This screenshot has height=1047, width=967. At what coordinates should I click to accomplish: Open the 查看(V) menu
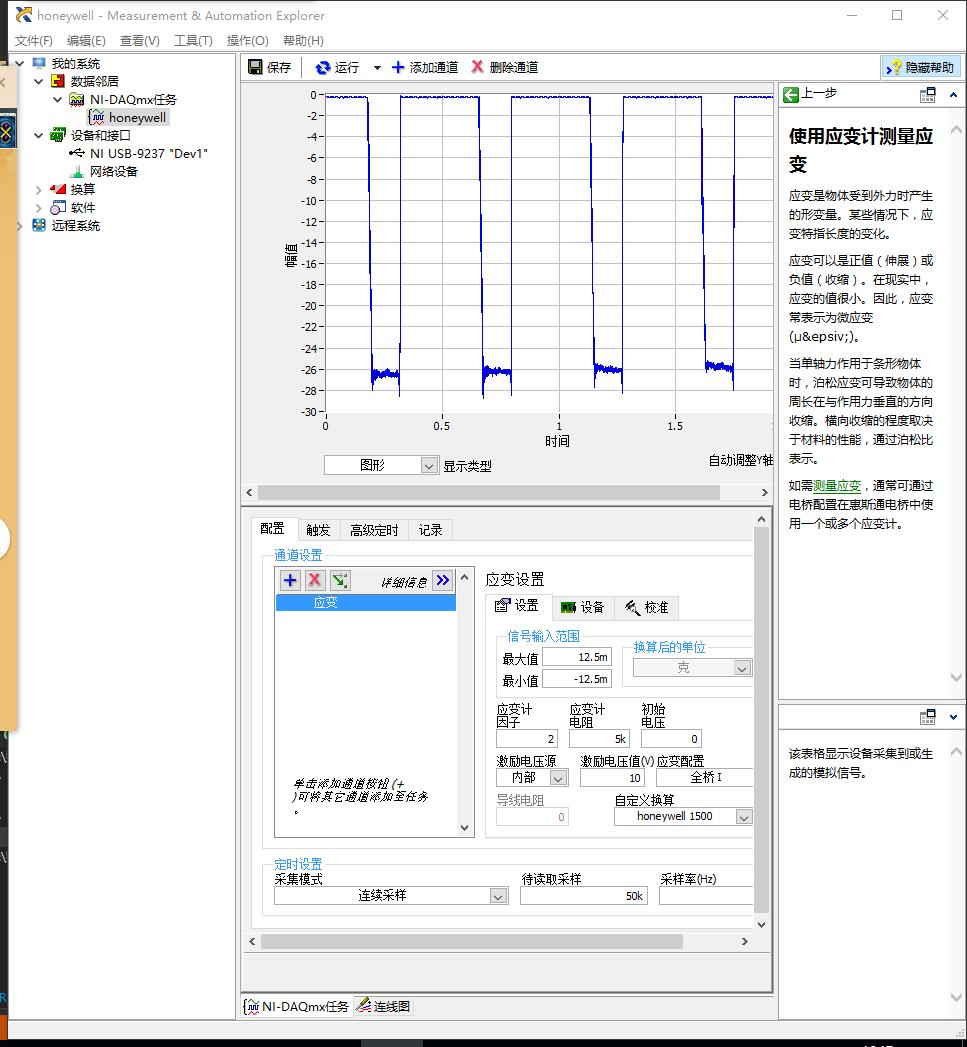point(140,41)
